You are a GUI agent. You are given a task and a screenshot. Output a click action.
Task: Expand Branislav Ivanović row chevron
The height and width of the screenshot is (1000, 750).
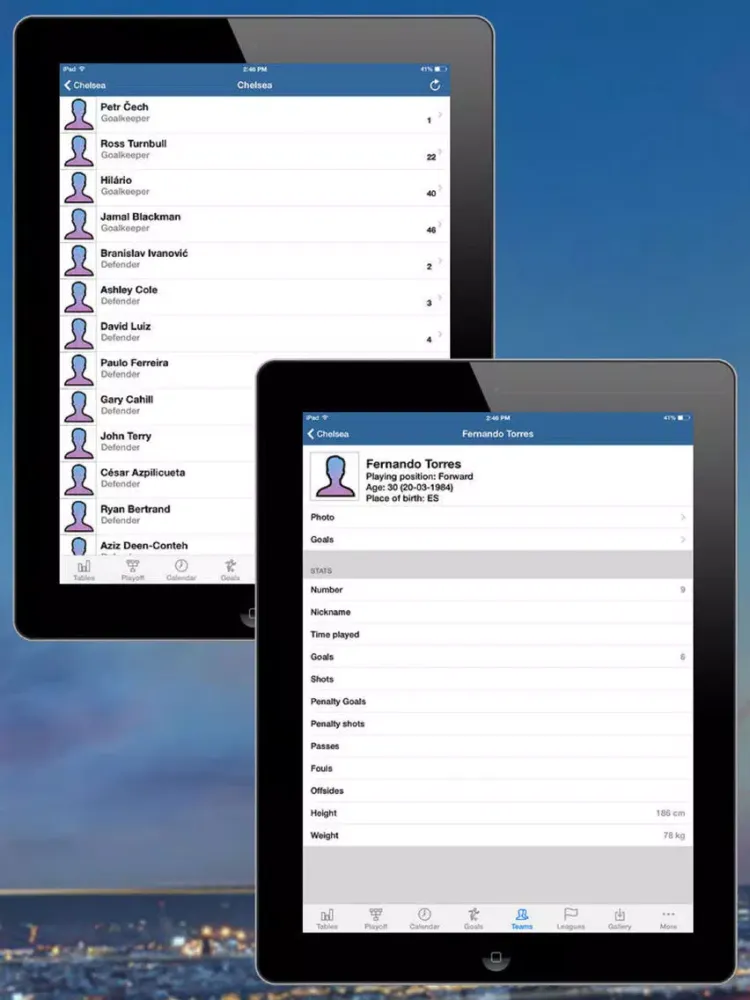[440, 261]
